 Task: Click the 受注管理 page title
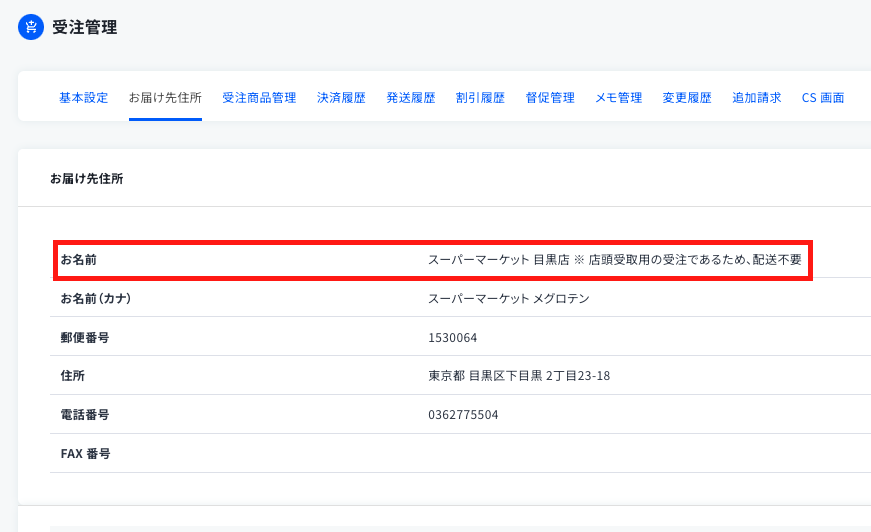(x=84, y=27)
